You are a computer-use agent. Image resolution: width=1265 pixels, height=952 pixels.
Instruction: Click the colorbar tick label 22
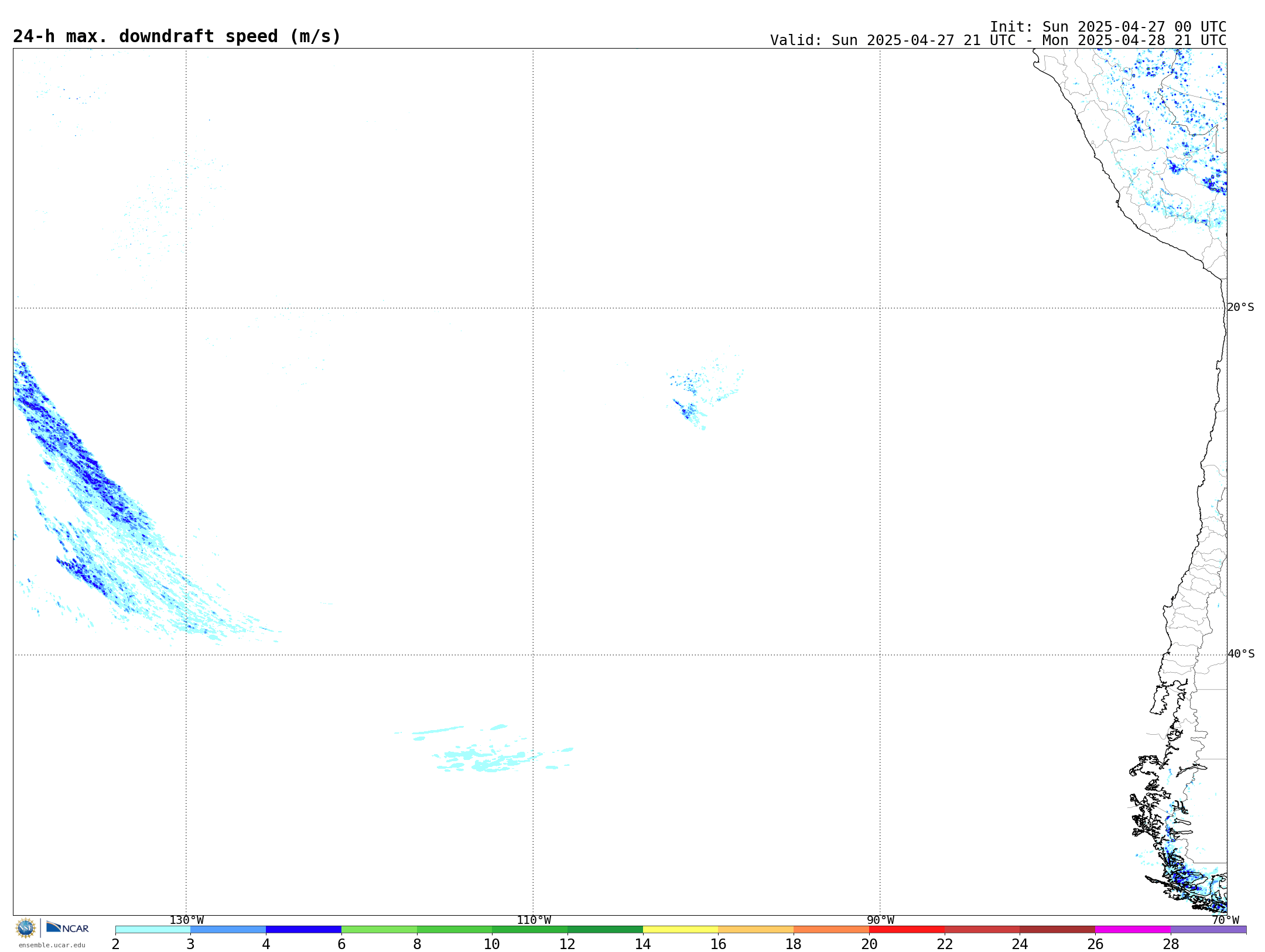pyautogui.click(x=945, y=944)
